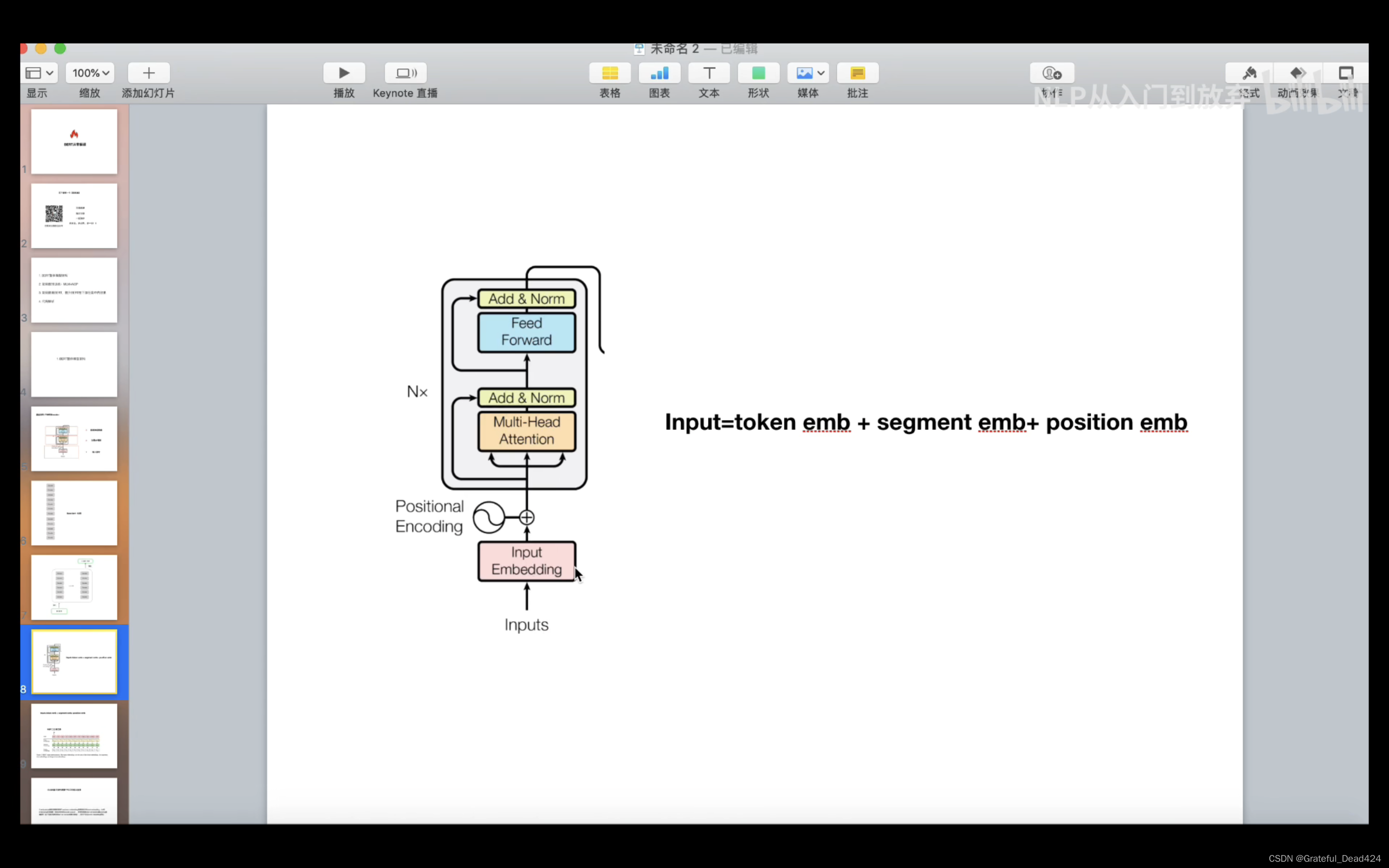This screenshot has width=1389, height=868.
Task: Add a new slide
Action: 149,73
